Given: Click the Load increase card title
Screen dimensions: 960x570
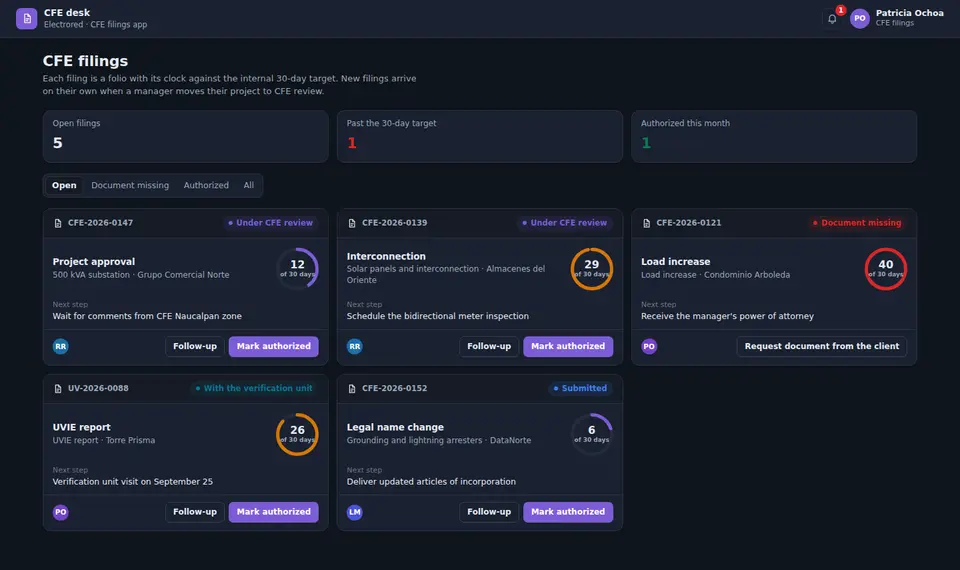Looking at the screenshot, I should (675, 261).
